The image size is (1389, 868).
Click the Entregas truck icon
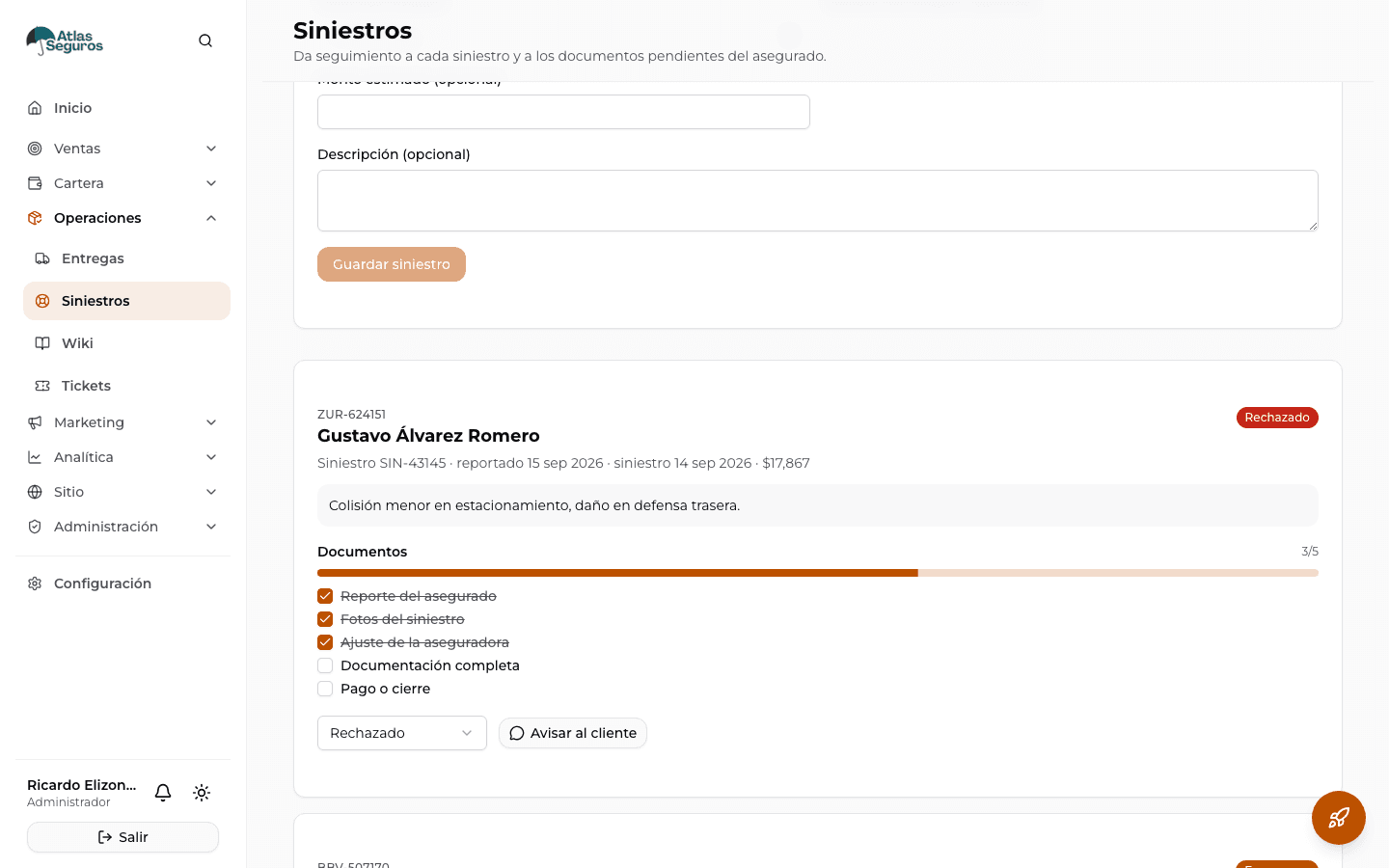pyautogui.click(x=42, y=258)
